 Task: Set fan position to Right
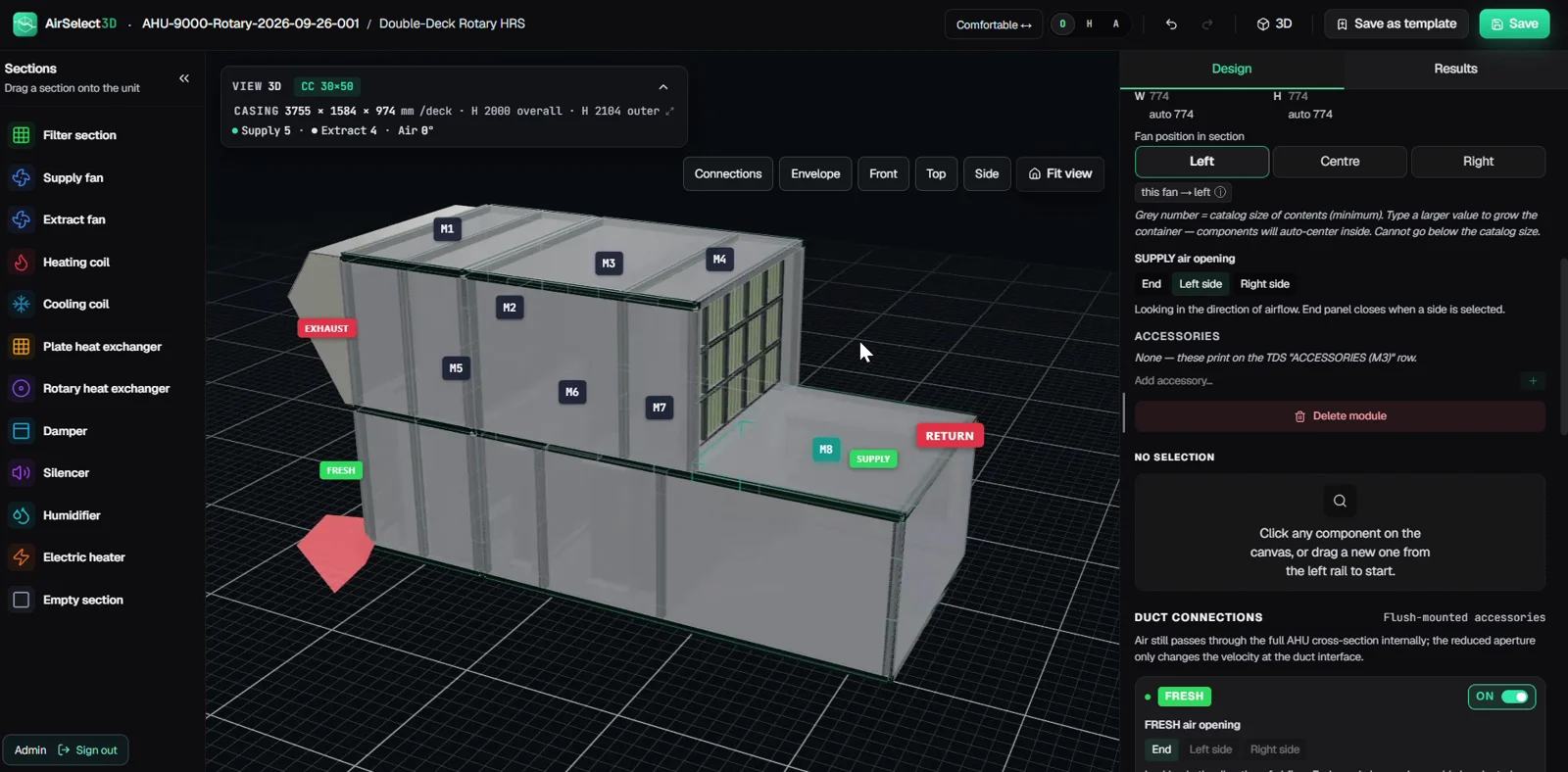(1478, 162)
